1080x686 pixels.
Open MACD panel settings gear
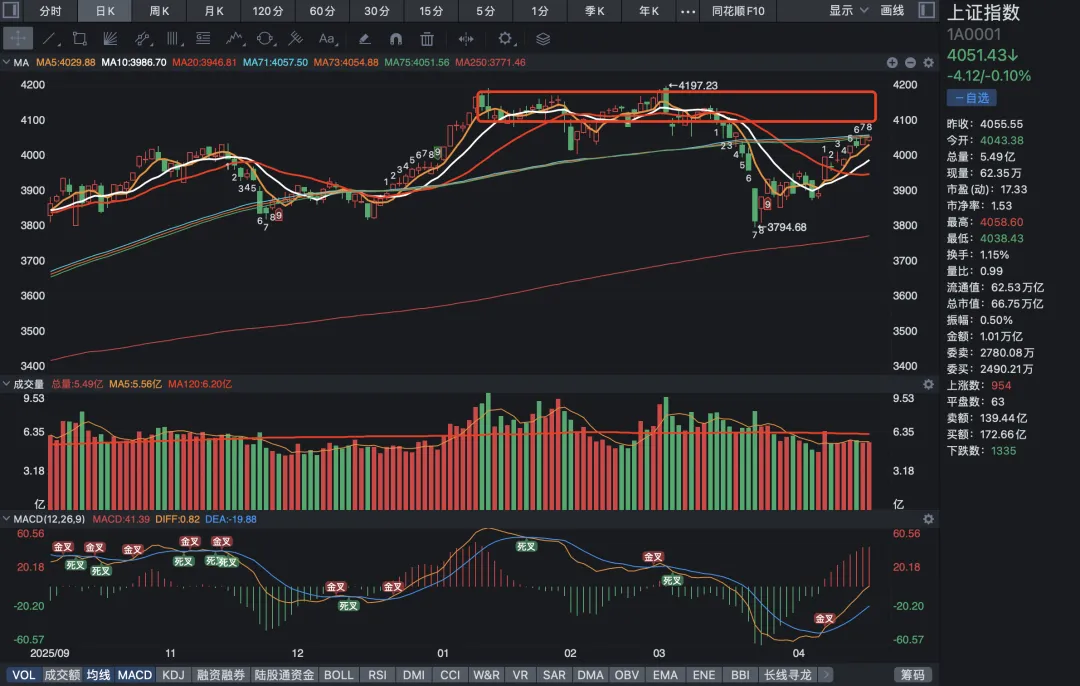click(928, 519)
